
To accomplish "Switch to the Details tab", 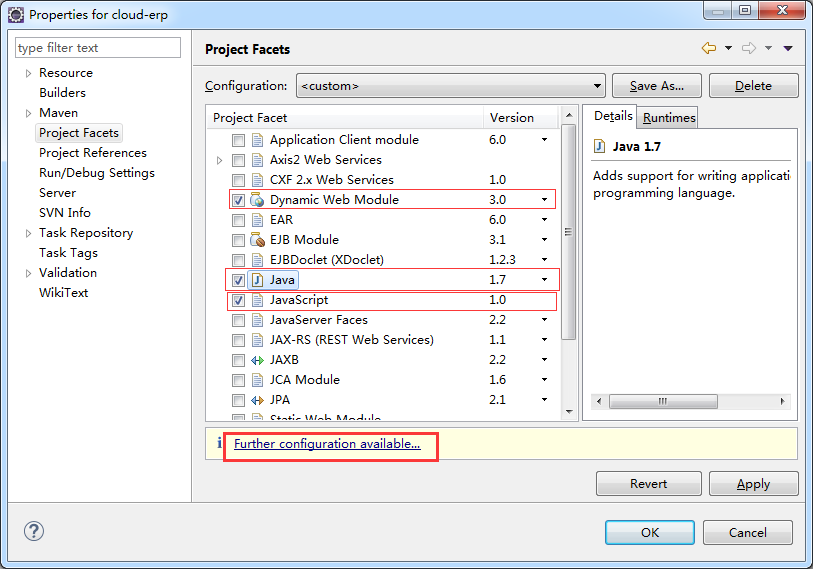I will coord(613,116).
